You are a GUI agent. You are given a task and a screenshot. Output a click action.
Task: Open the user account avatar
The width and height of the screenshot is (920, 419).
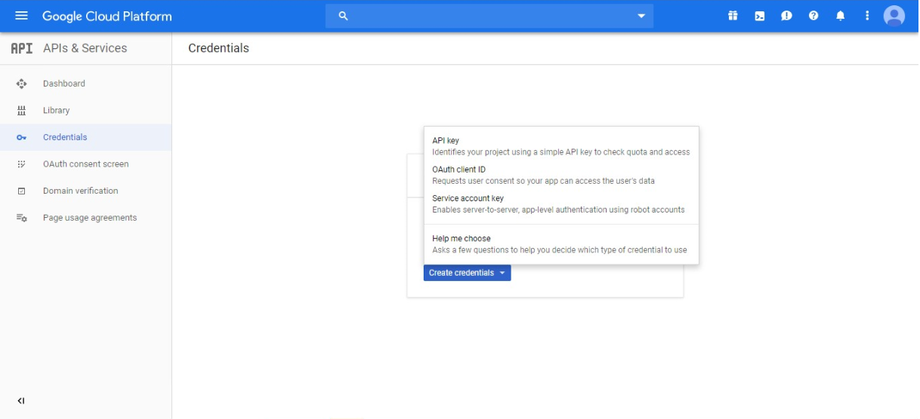(894, 16)
